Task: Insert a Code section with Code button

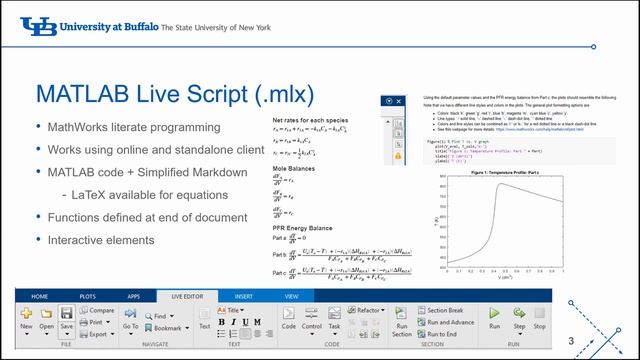Action: coord(289,318)
